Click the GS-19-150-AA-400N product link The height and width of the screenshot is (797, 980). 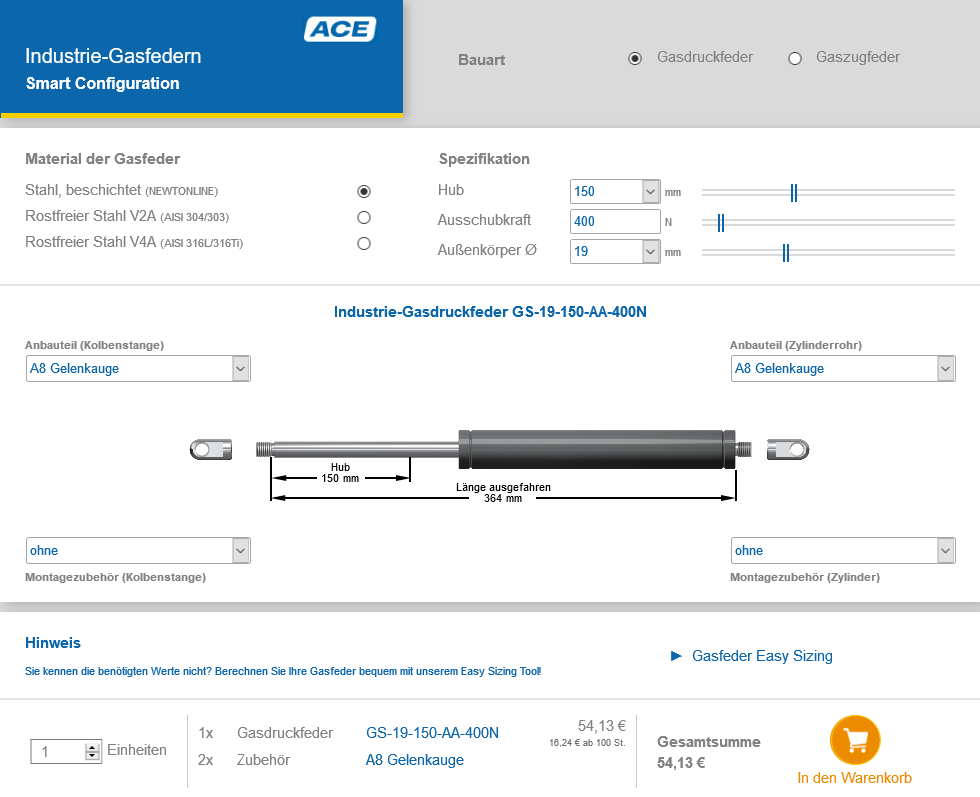[433, 732]
